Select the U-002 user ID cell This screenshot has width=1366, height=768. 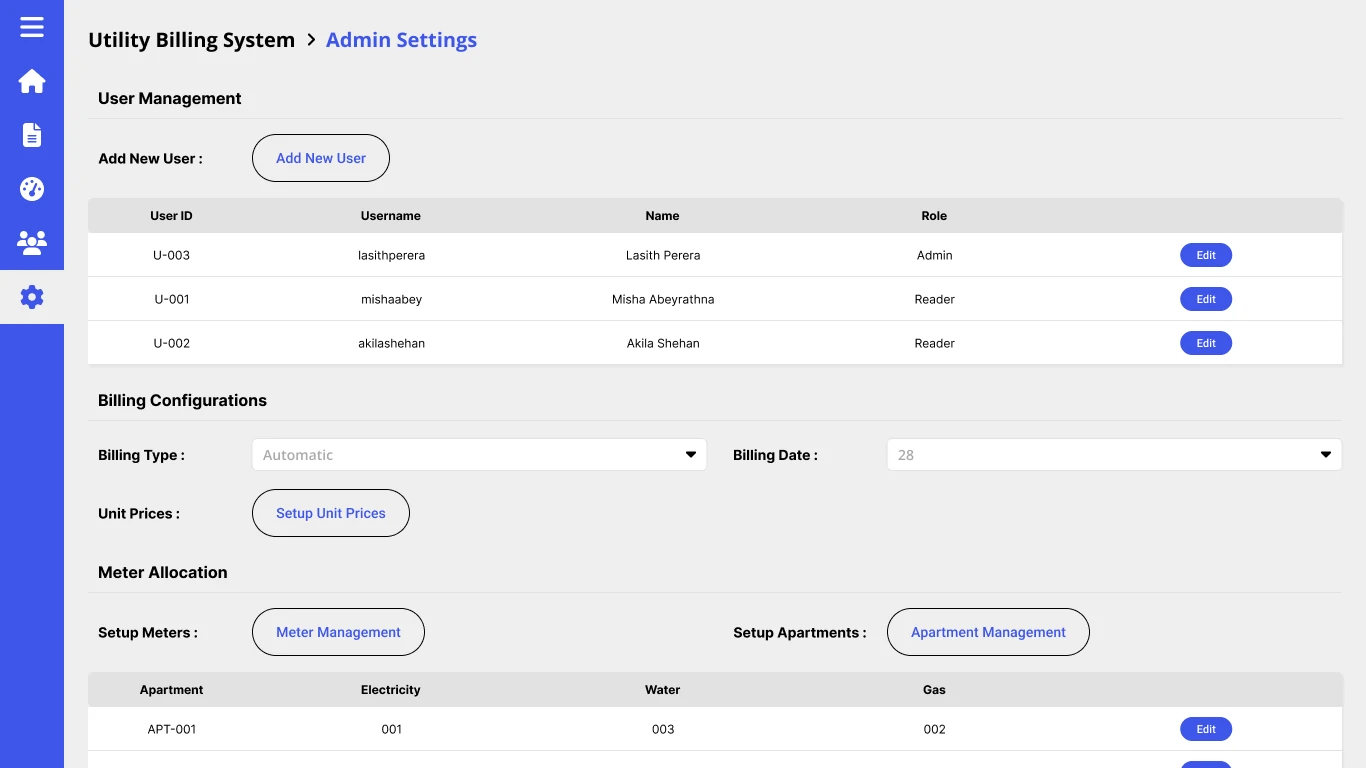tap(171, 343)
